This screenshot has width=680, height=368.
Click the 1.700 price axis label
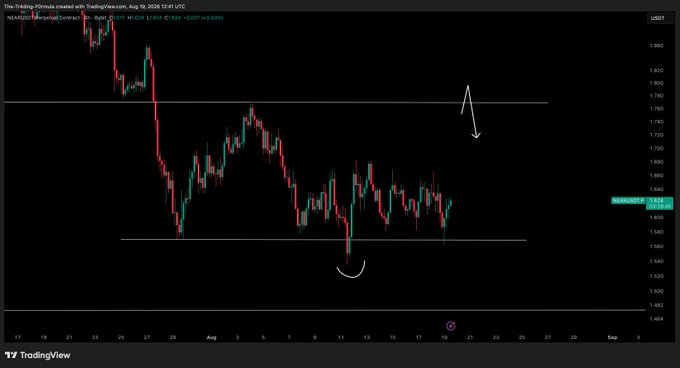tap(657, 148)
